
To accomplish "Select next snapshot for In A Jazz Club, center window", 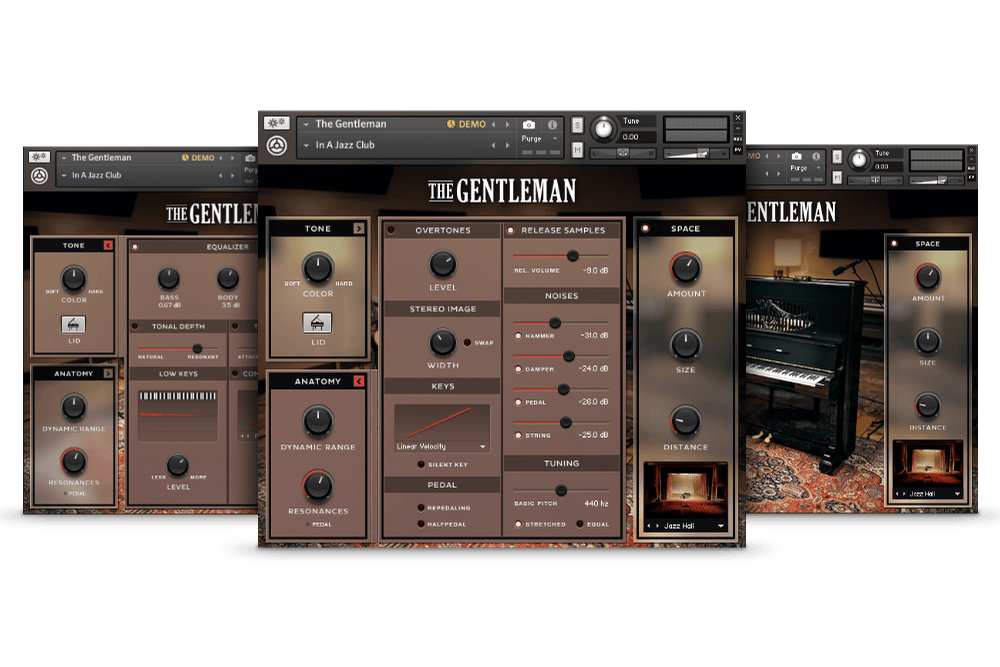I will pyautogui.click(x=508, y=145).
